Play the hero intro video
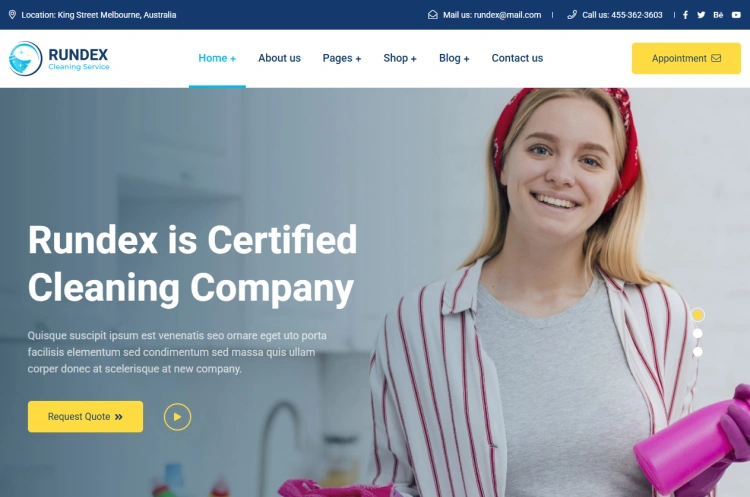Screen dimensions: 750x497 177,417
